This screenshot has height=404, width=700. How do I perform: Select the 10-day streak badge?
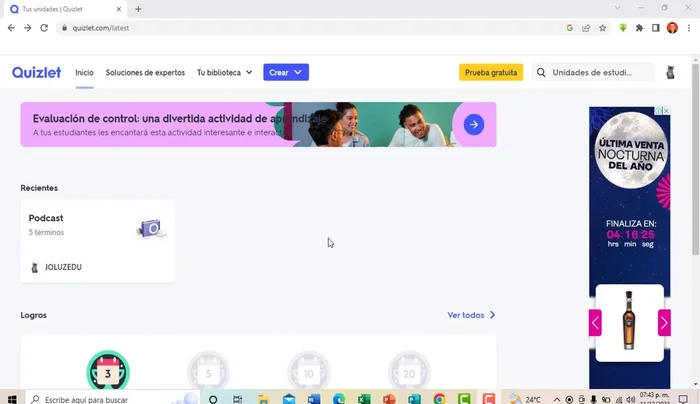[x=309, y=371]
